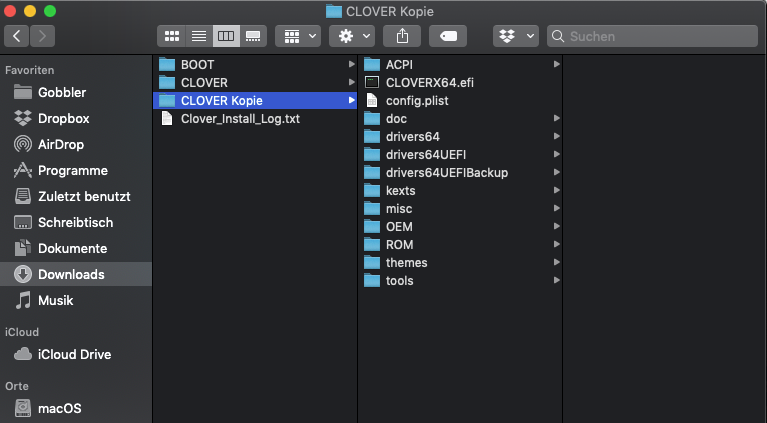Switch to icon grid view

[172, 36]
